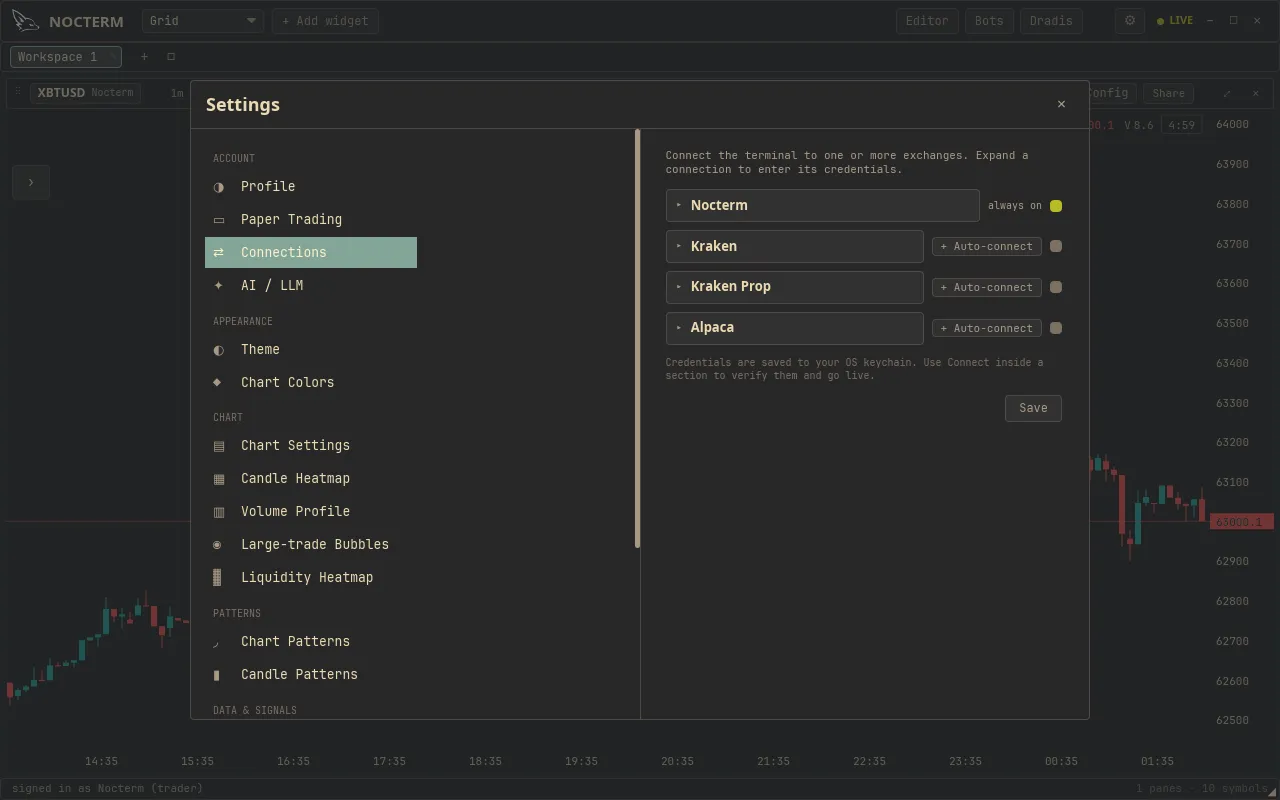The height and width of the screenshot is (800, 1280).
Task: Expand the Kraken Prop connection section
Action: pyautogui.click(x=794, y=287)
